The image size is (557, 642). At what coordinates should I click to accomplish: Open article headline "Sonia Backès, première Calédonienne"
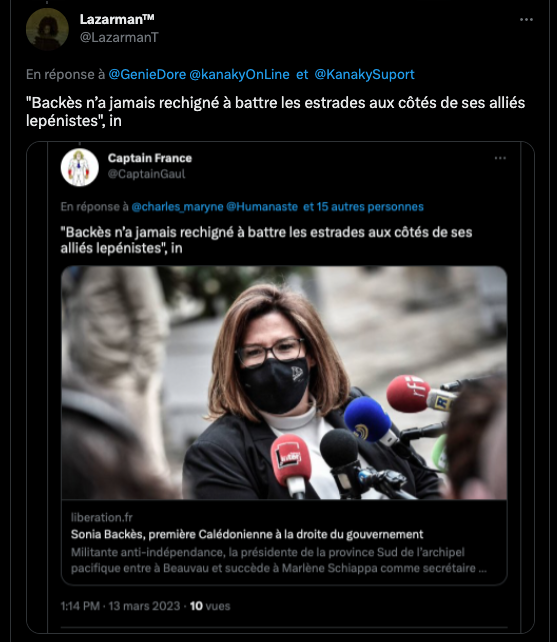click(x=247, y=534)
